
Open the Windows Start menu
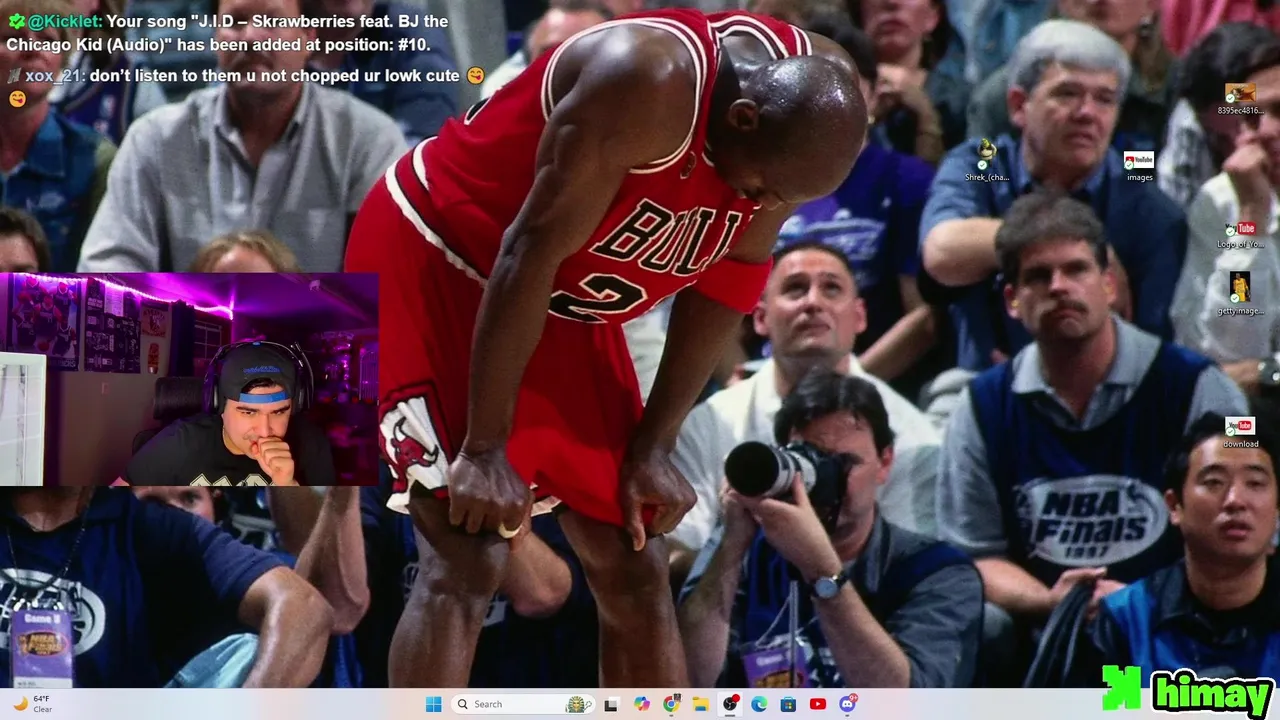433,704
